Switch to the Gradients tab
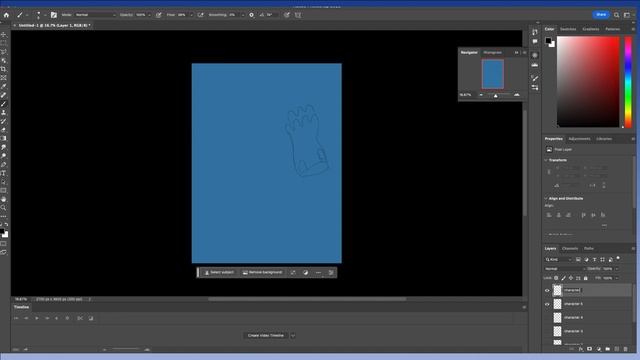640x360 pixels. 591,29
